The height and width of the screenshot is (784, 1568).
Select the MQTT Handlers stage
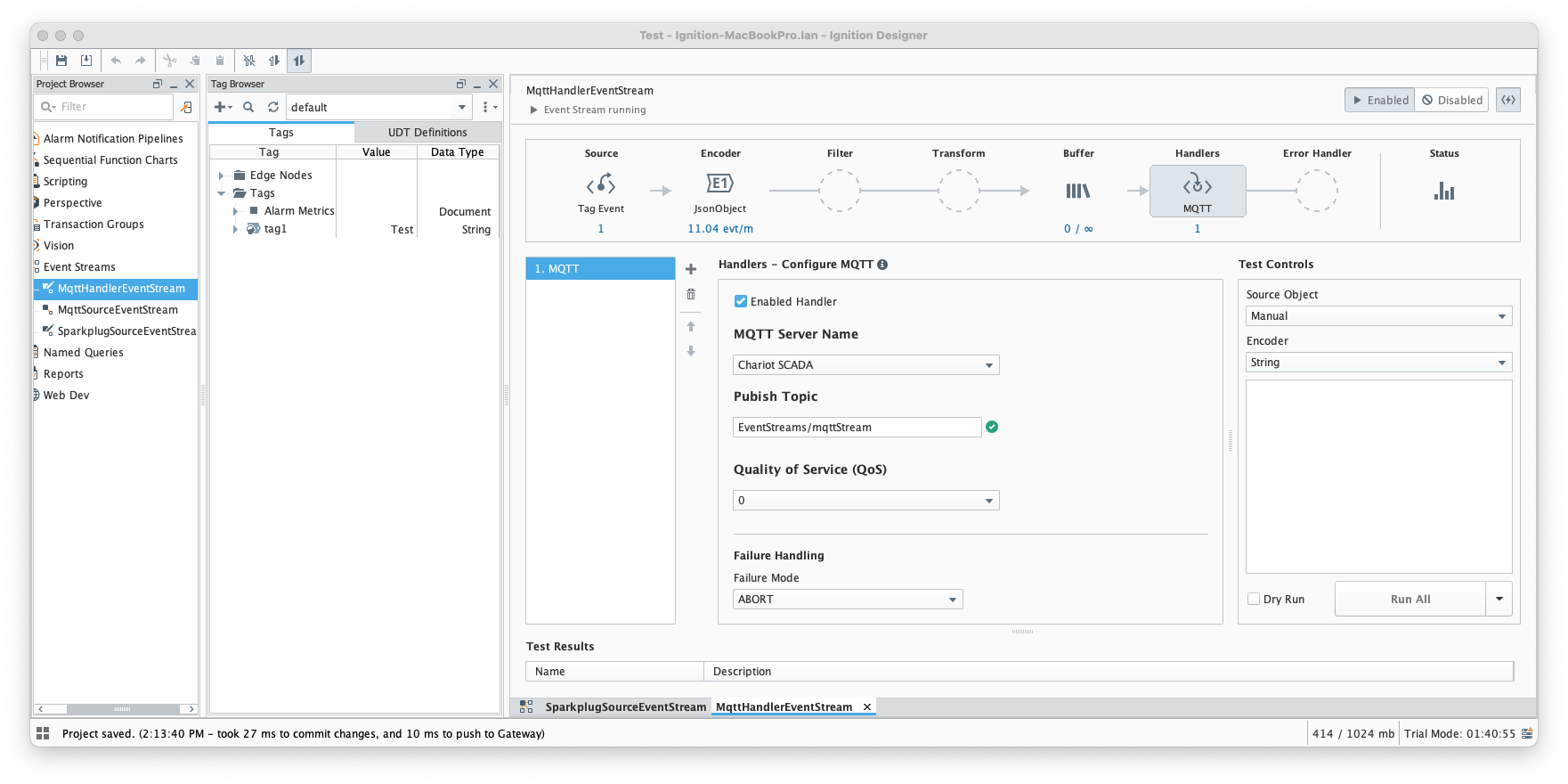[x=1198, y=191]
